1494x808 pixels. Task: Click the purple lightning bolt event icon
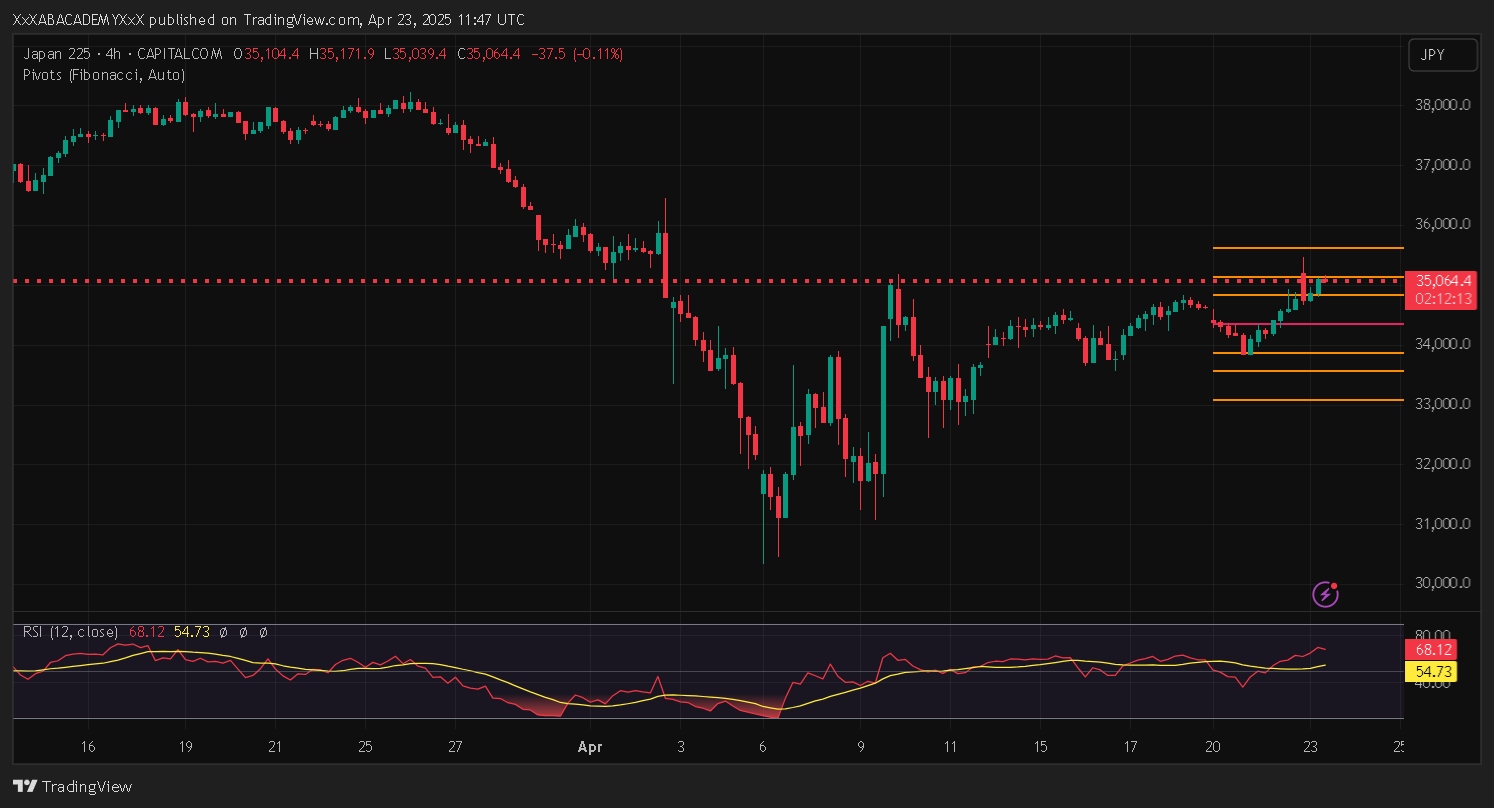1325,595
